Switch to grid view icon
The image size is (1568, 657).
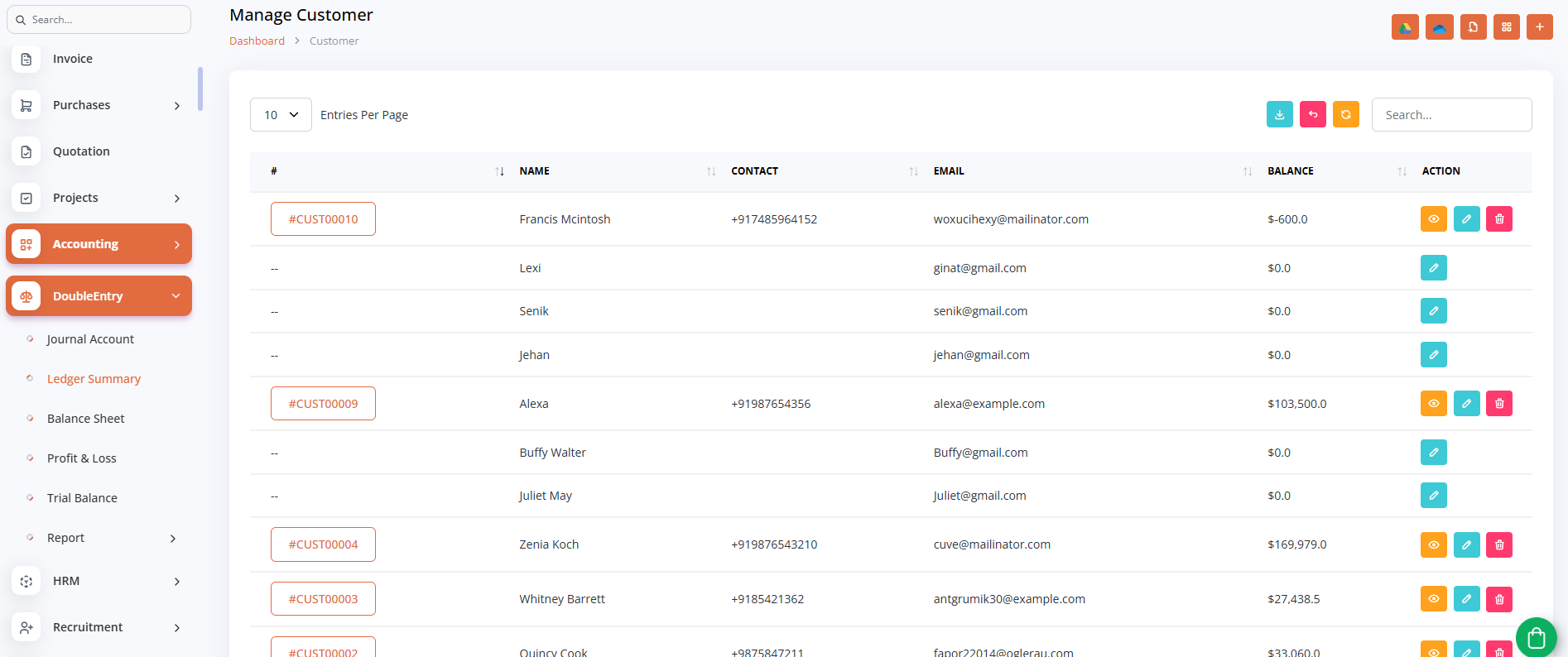pyautogui.click(x=1506, y=27)
